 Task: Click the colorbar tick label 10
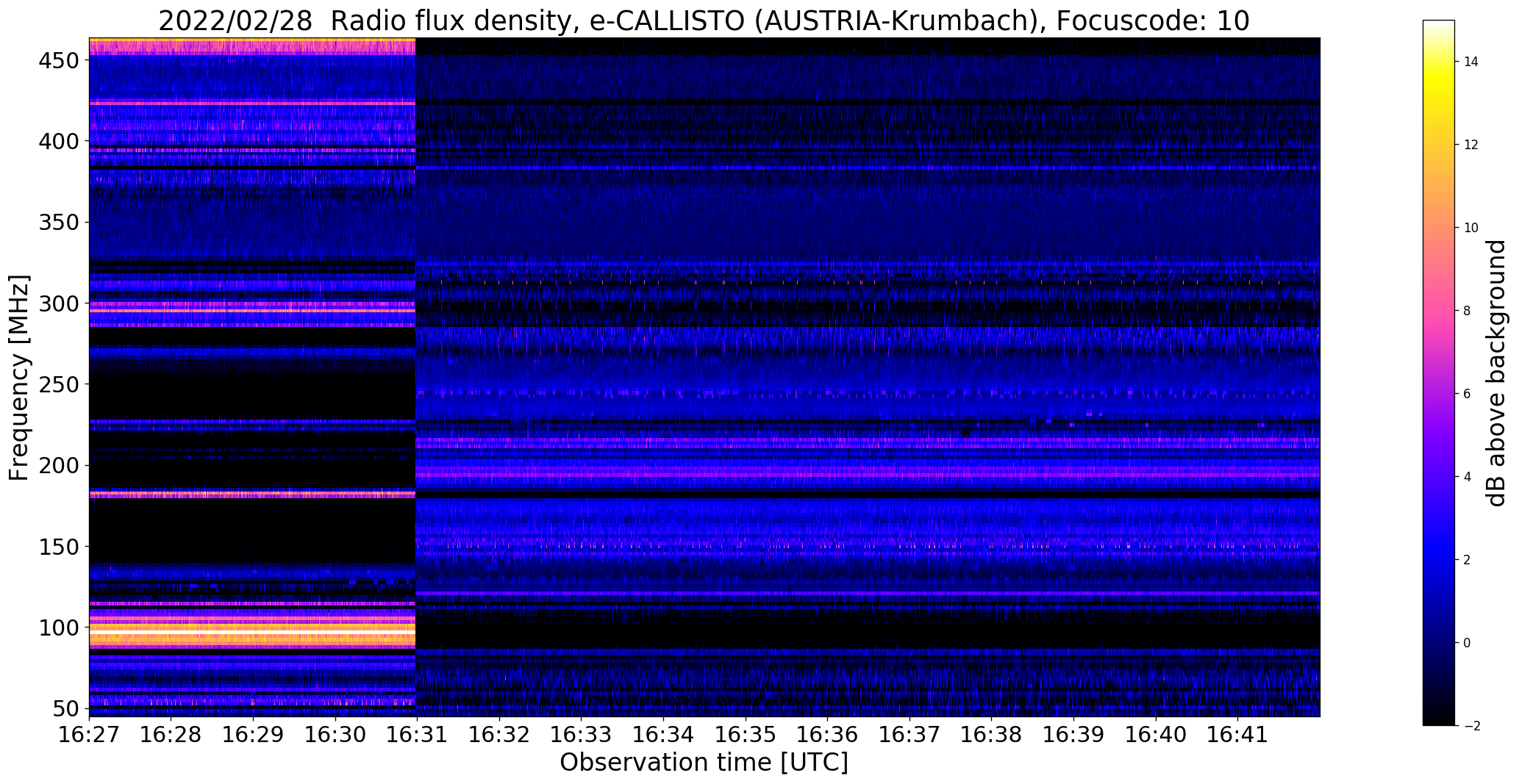(x=1471, y=228)
